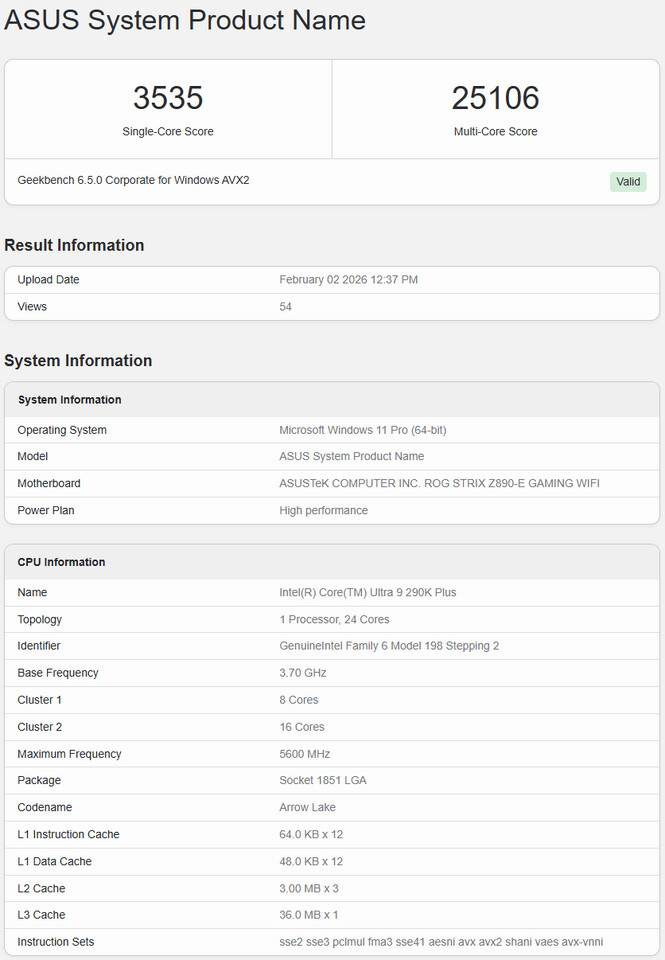
Task: Click the Maximum Frequency value 5600 MHz
Action: click(x=304, y=754)
